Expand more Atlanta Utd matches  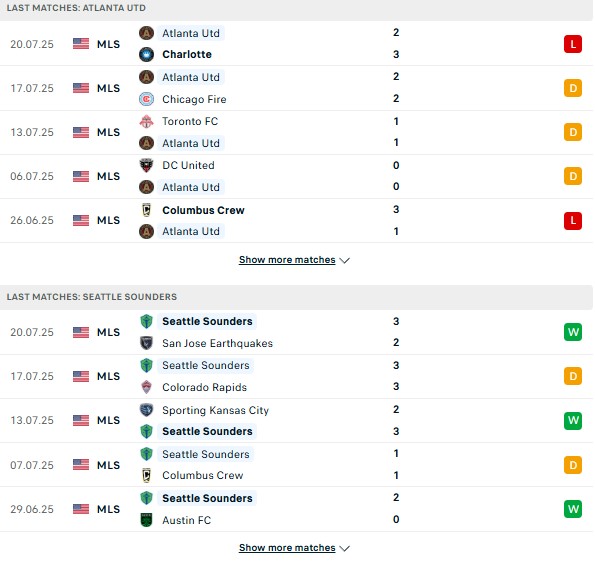coord(287,260)
